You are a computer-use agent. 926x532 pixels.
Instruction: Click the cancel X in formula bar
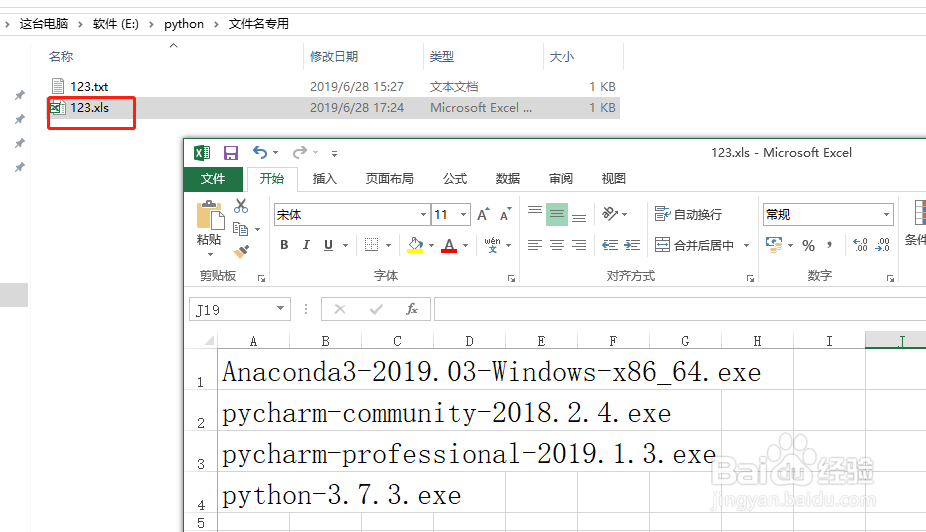[340, 309]
